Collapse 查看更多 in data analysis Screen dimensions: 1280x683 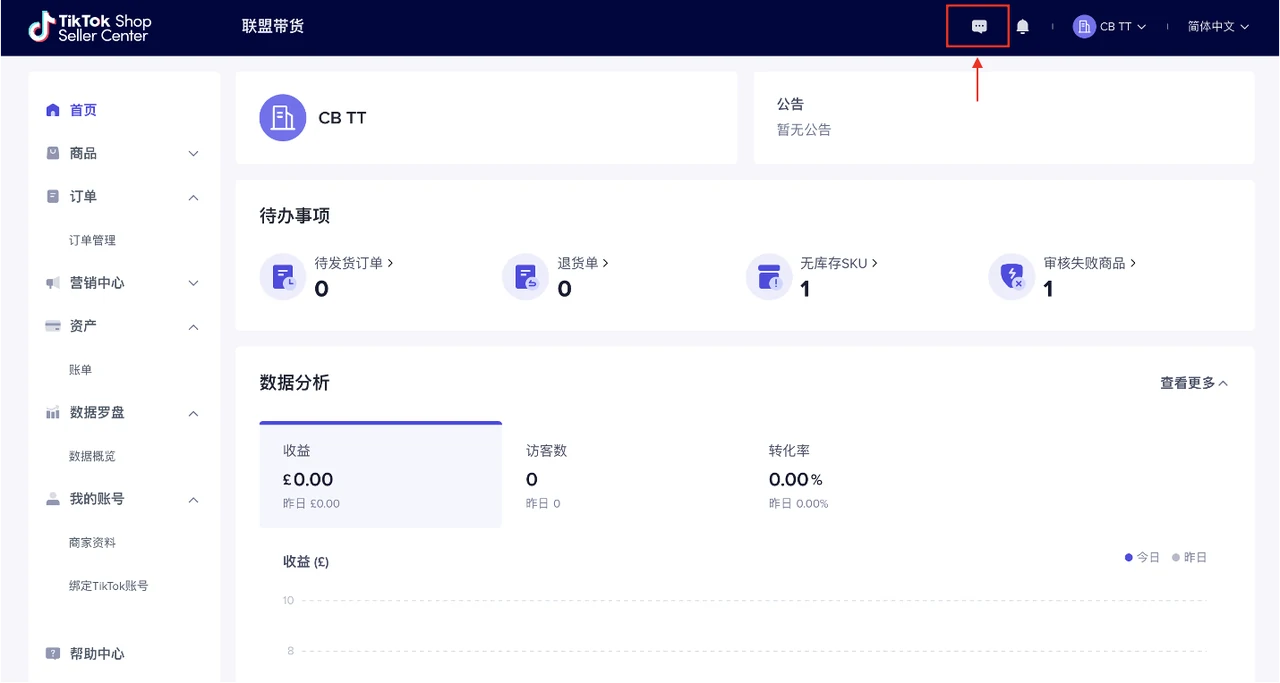(x=1193, y=383)
